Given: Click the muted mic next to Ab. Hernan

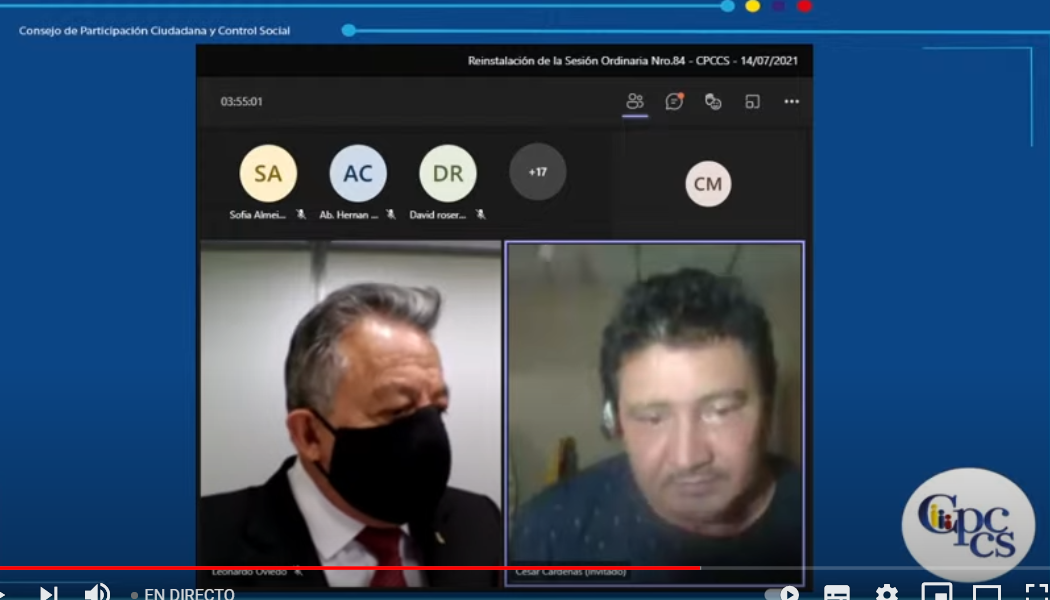Looking at the screenshot, I should (391, 214).
